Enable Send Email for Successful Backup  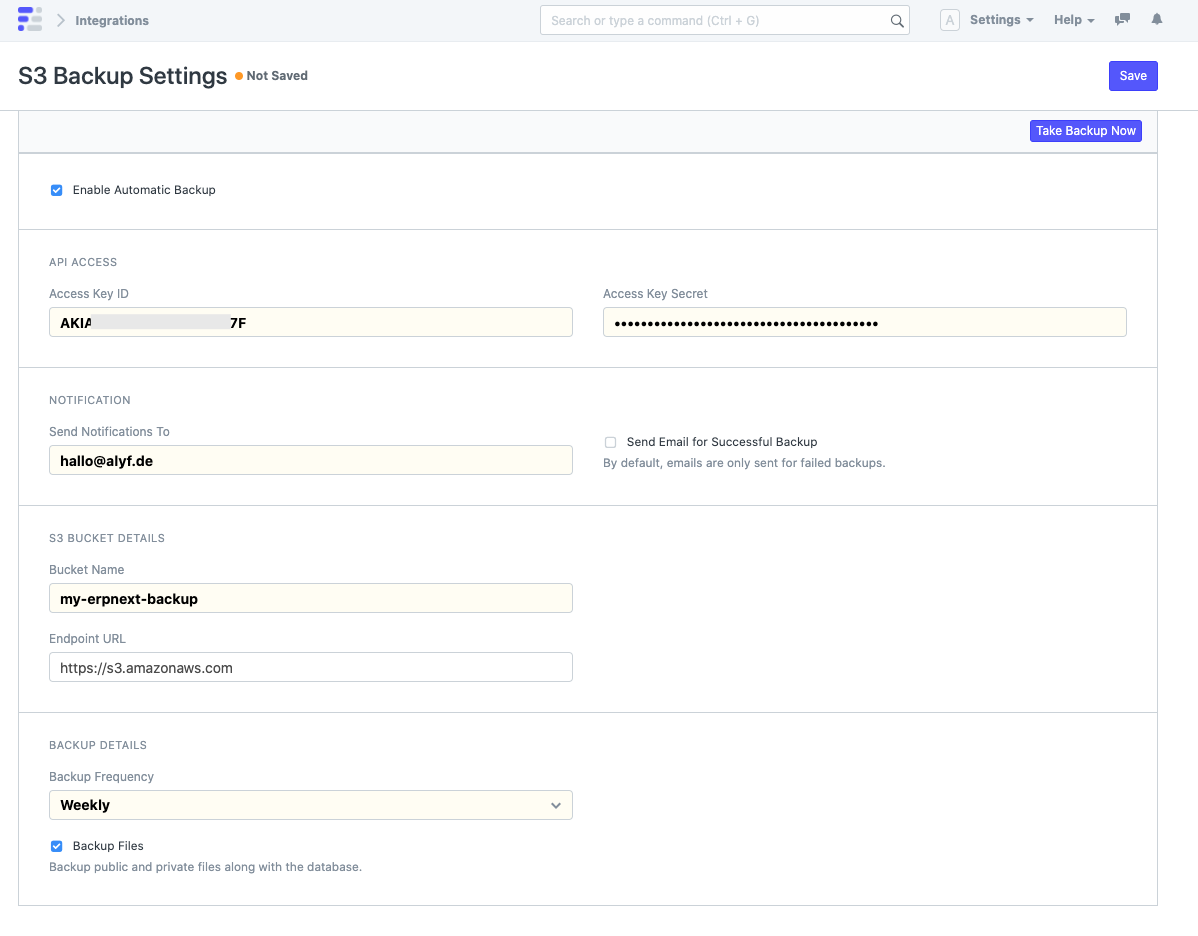coord(610,442)
